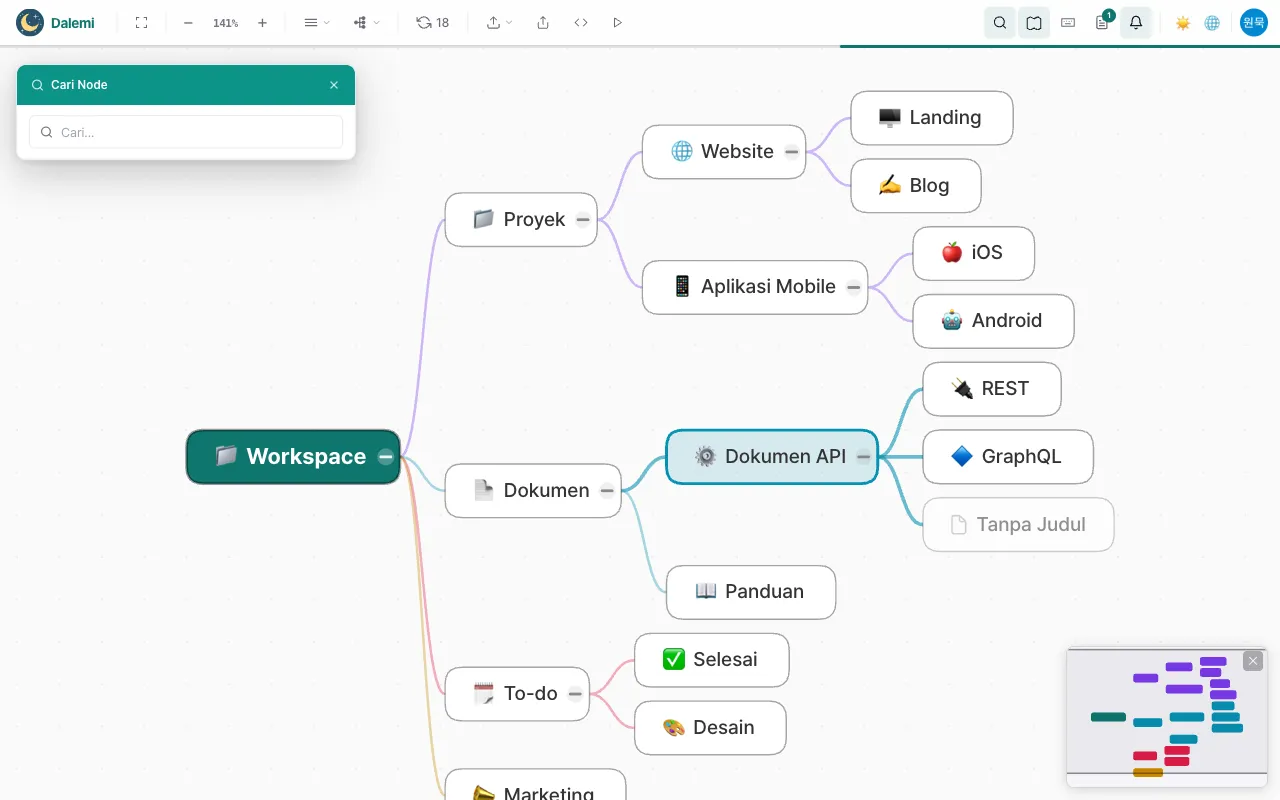Click the Dalemi moon logo

[30, 22]
